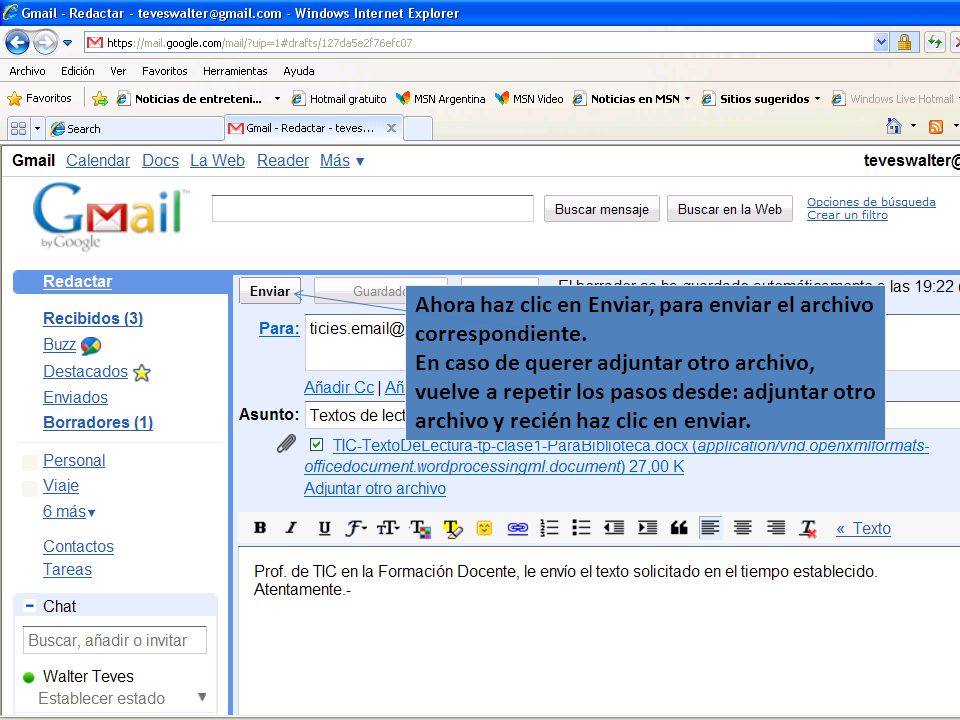Apply Underline formatting in the editor

[x=324, y=528]
